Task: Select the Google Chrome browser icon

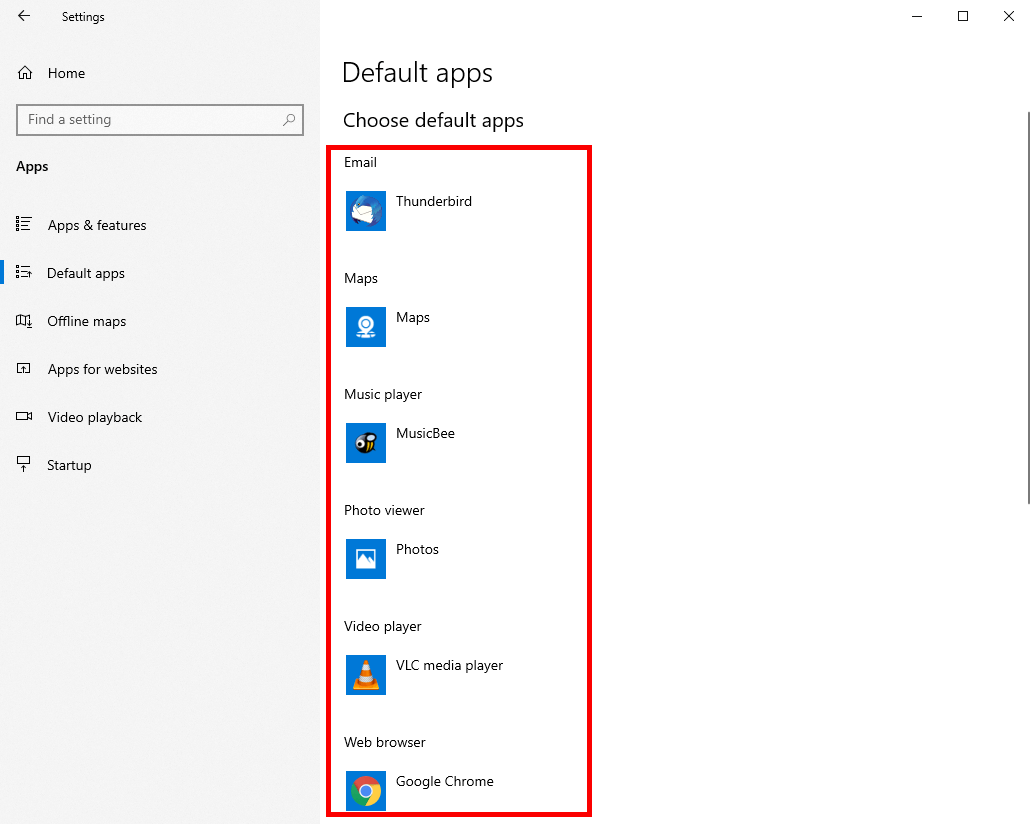Action: [x=365, y=791]
